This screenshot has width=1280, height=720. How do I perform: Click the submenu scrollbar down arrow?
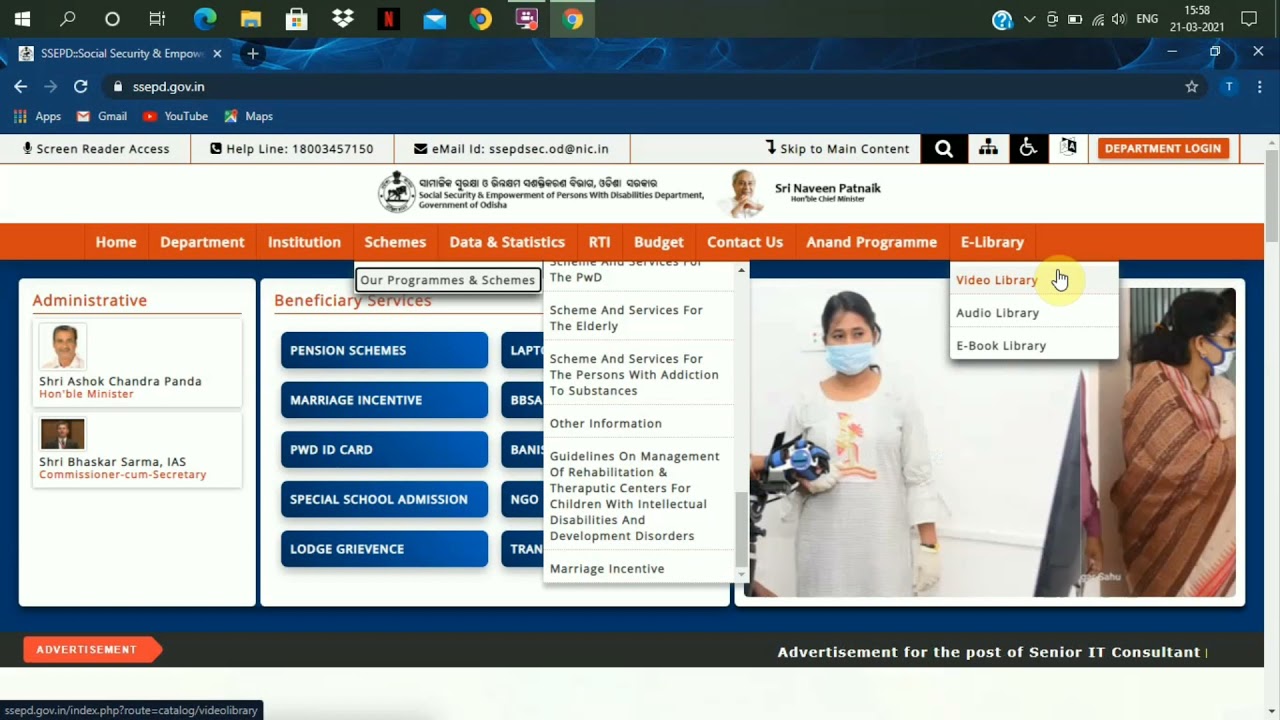(x=741, y=574)
